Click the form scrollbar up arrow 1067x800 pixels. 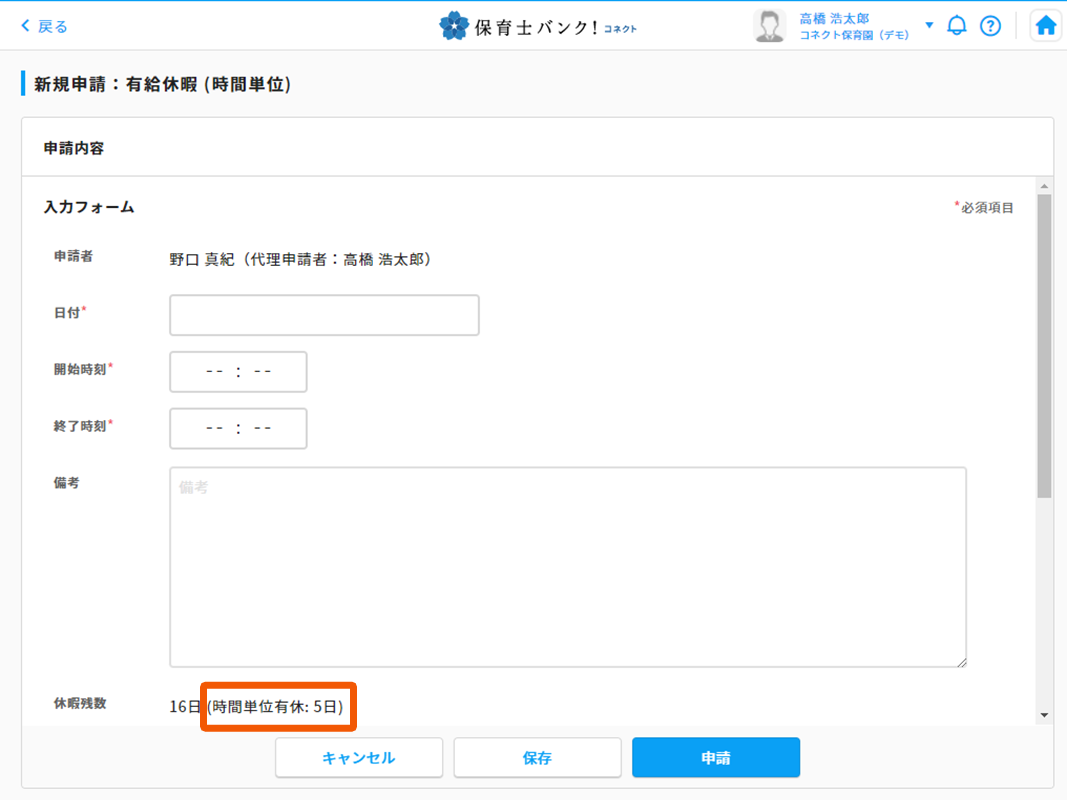point(1044,186)
